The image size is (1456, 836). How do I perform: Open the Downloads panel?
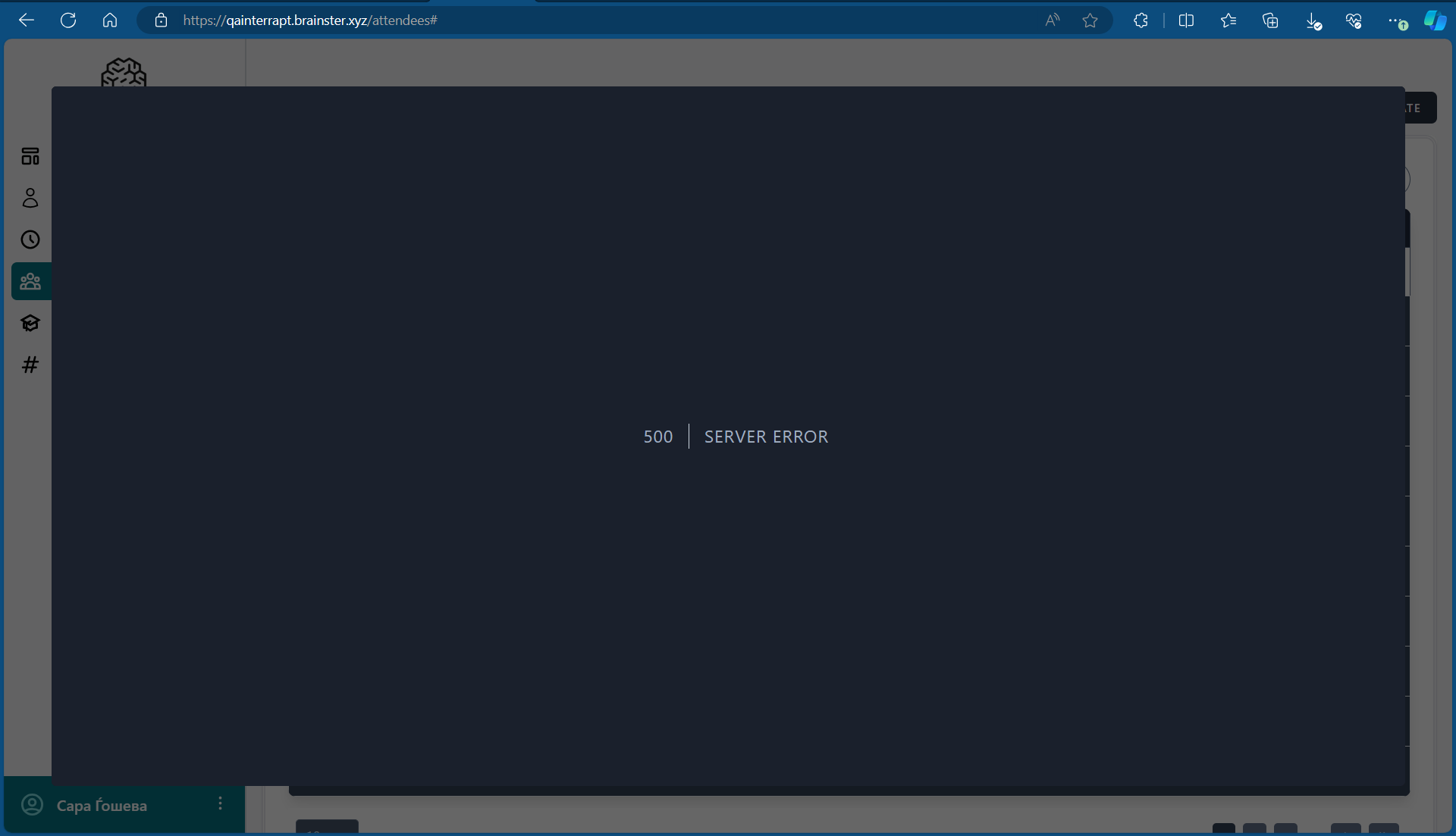[1313, 21]
